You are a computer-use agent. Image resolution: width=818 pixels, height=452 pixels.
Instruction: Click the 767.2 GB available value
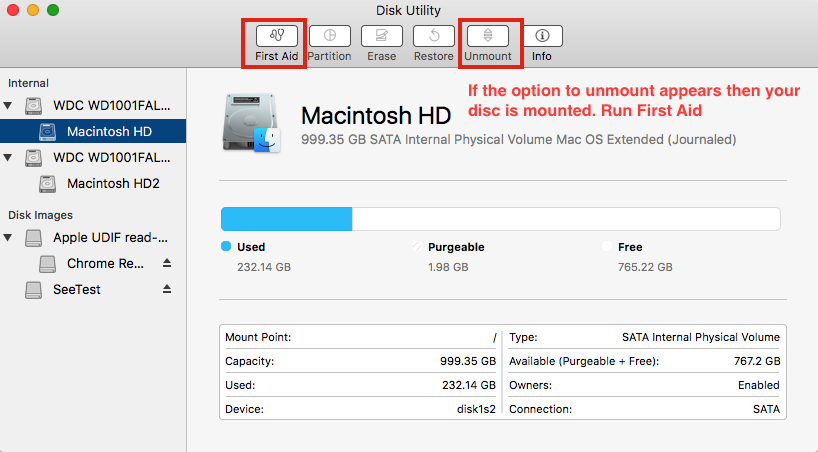point(757,361)
